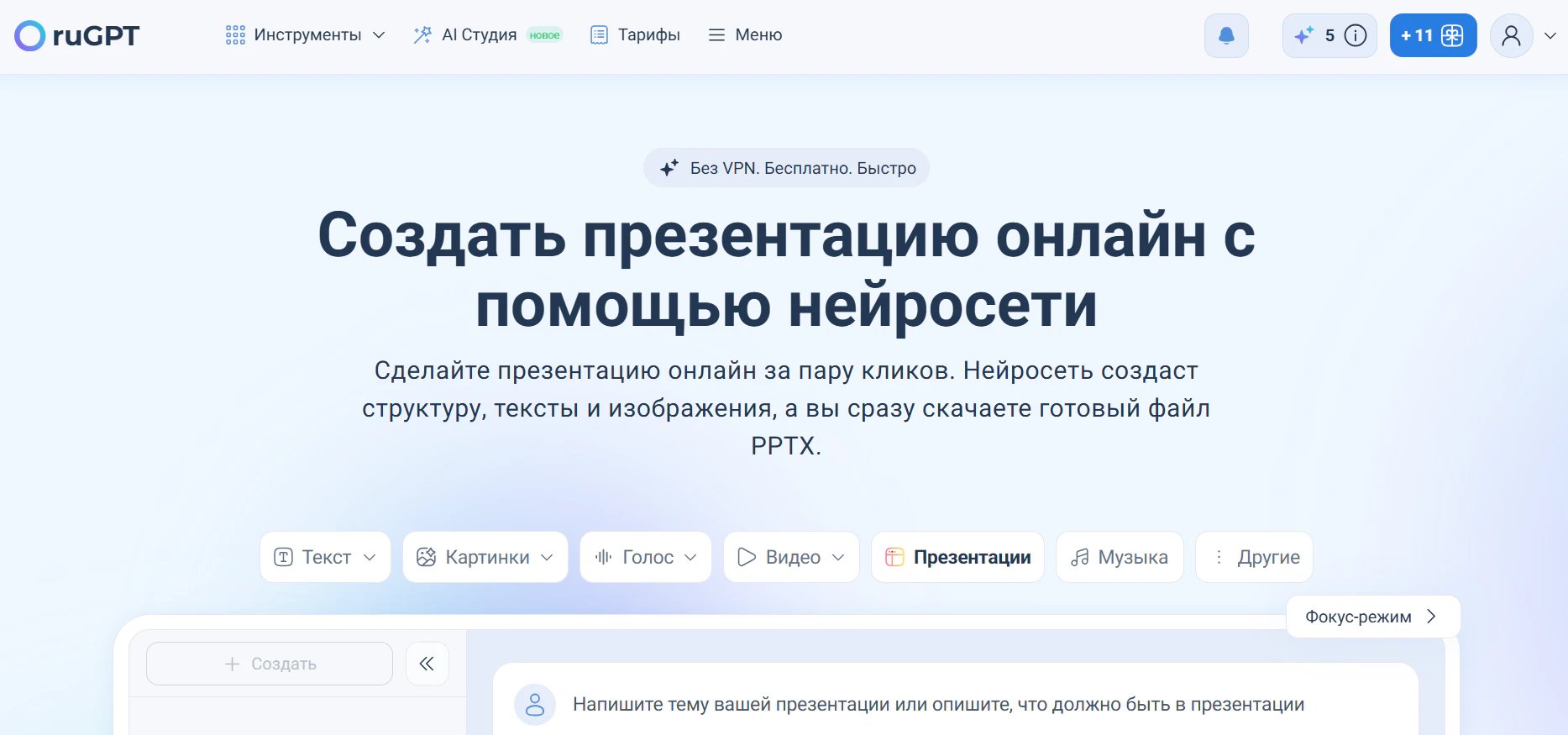The image size is (1568, 735).
Task: Select the Презентации tab
Action: click(957, 557)
